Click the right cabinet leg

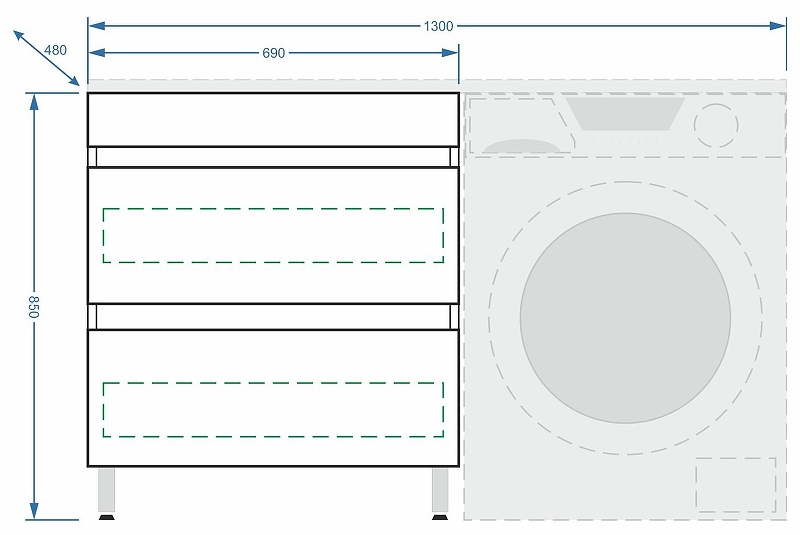tap(440, 491)
